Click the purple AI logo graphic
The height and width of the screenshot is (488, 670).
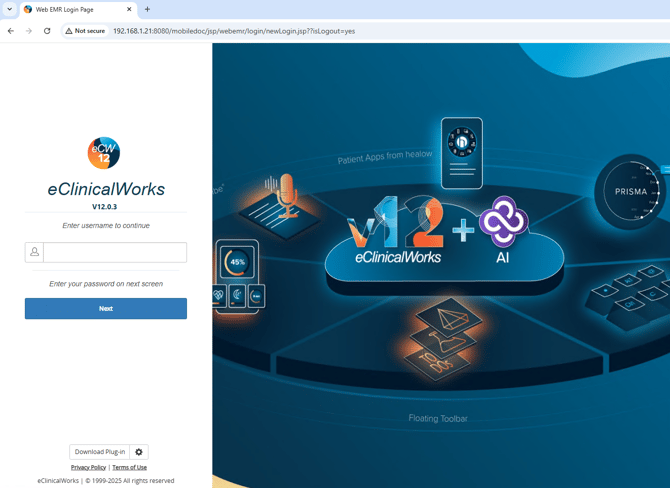click(x=504, y=221)
